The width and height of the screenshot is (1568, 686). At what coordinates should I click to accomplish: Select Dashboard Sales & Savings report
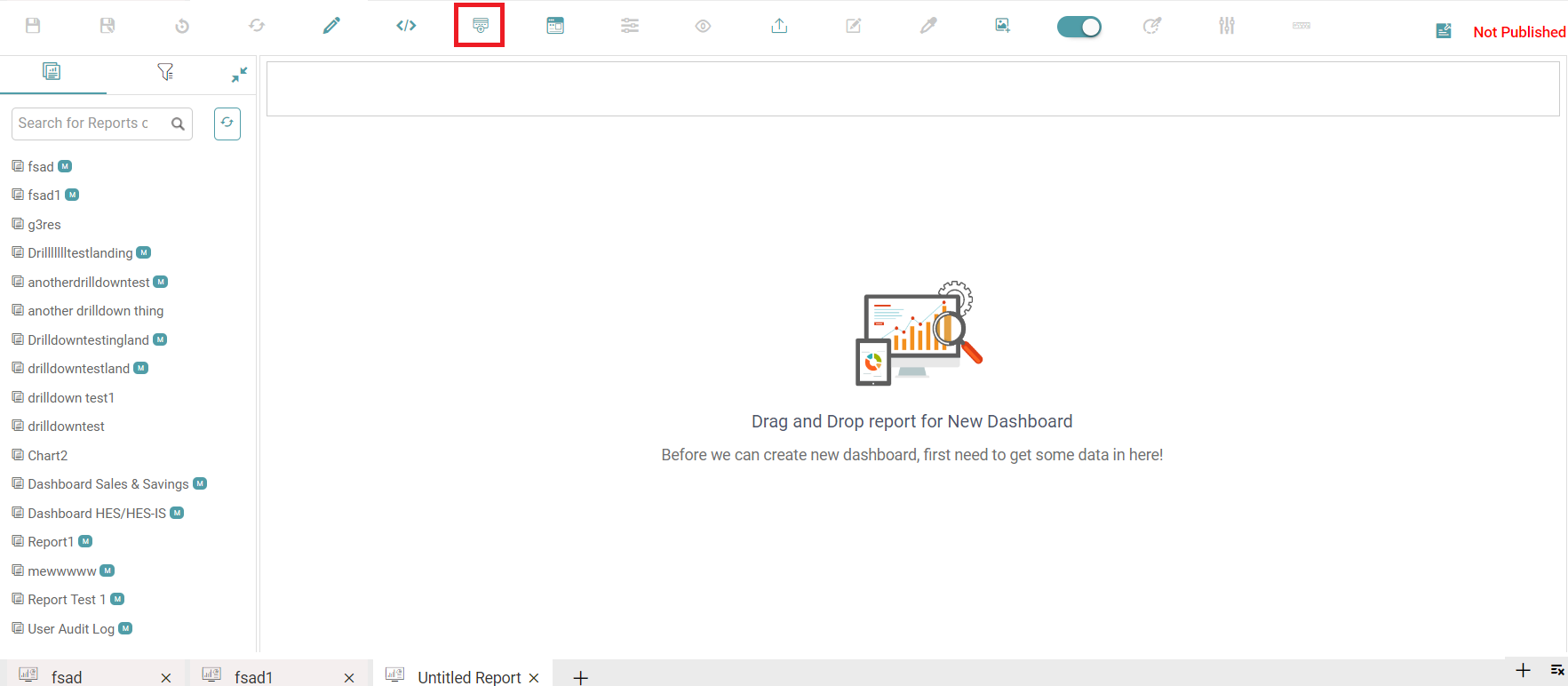107,484
